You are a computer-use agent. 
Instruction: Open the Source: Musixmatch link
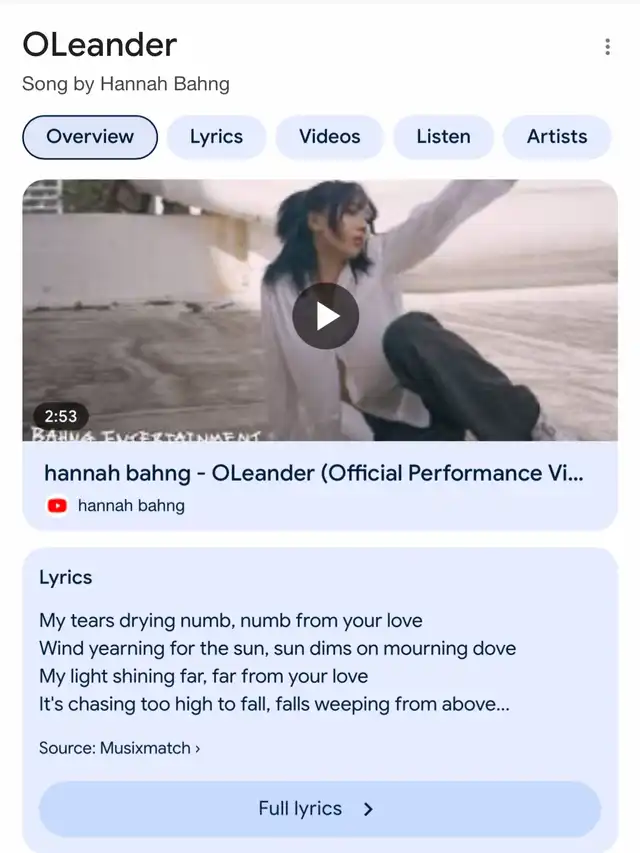coord(119,748)
